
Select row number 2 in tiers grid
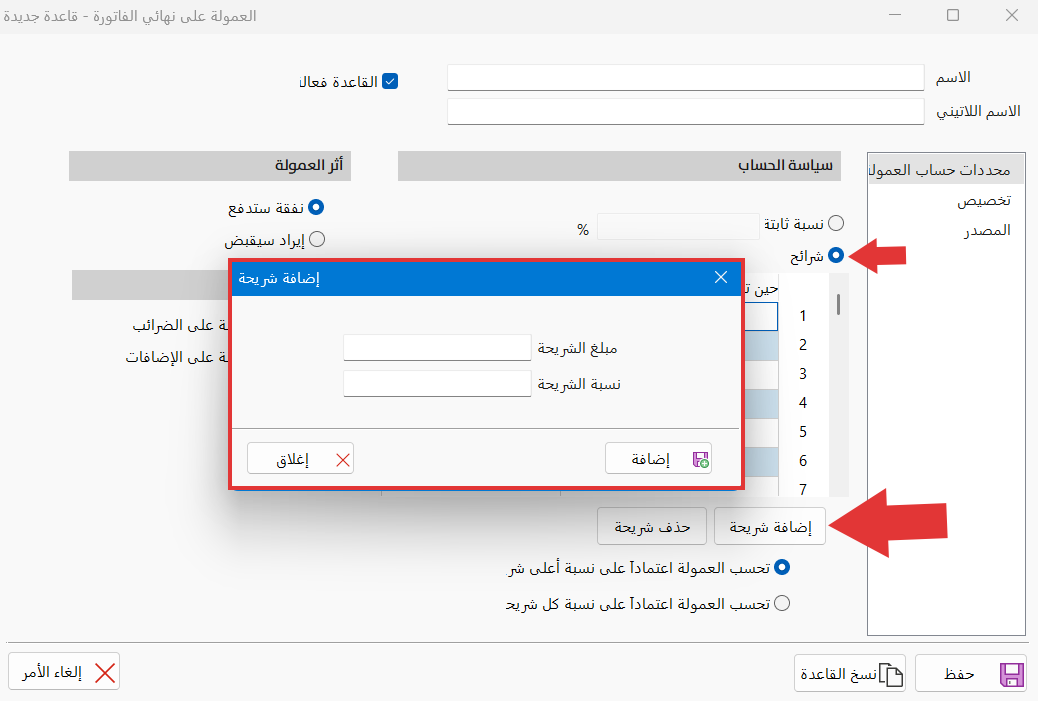coord(803,345)
